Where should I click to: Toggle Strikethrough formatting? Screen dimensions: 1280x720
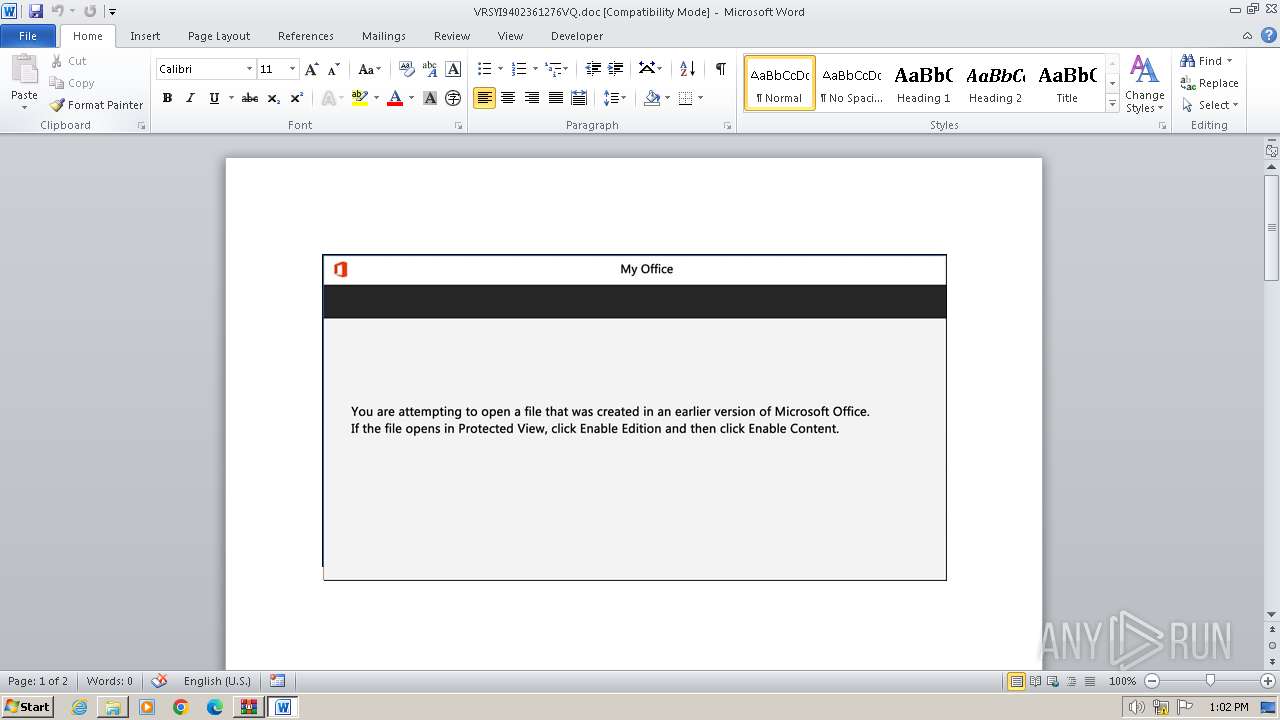click(250, 98)
